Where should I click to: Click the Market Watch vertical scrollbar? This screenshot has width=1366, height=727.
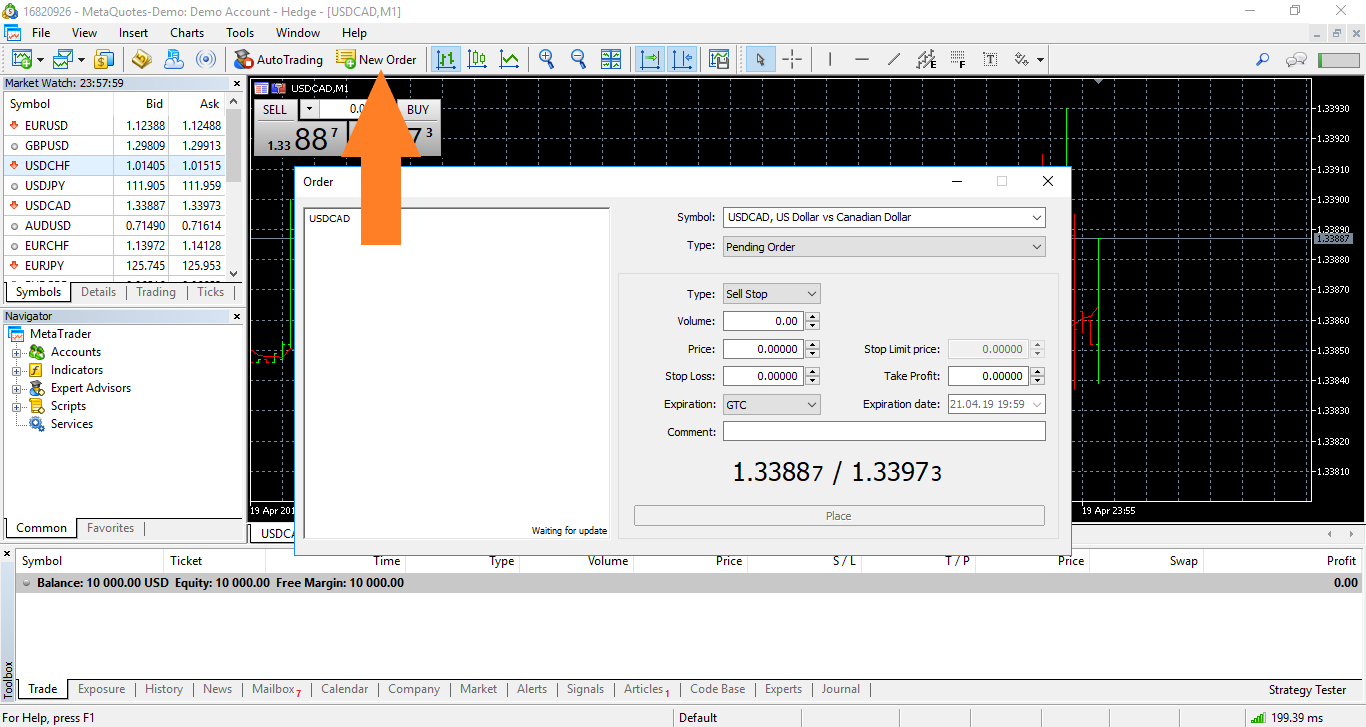click(234, 187)
